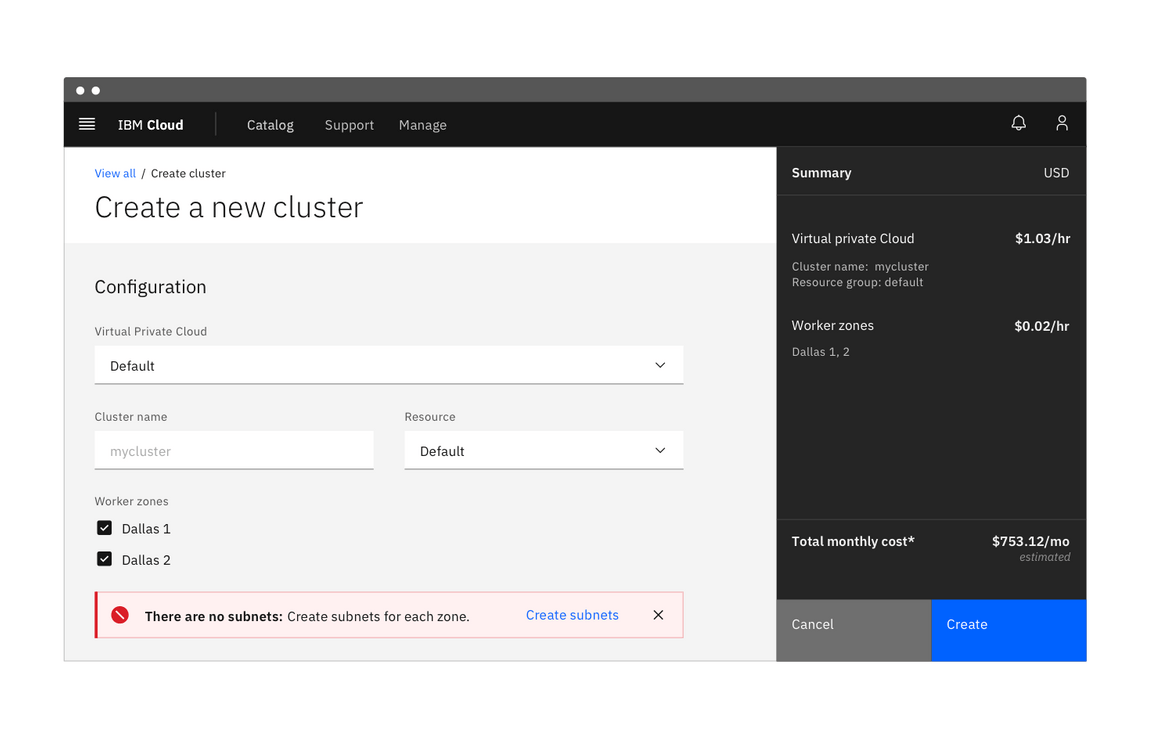Follow the Create subnets link
The height and width of the screenshot is (743, 1152).
(572, 615)
